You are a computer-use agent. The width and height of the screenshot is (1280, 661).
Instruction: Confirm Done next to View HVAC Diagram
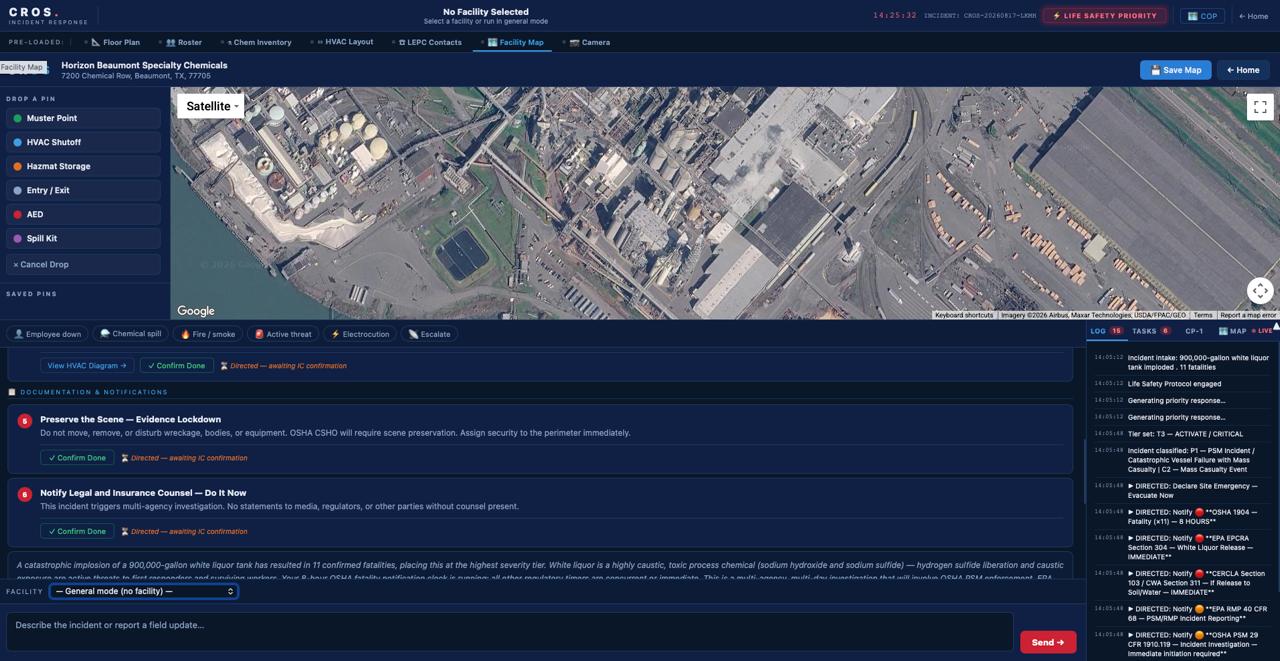tap(176, 366)
